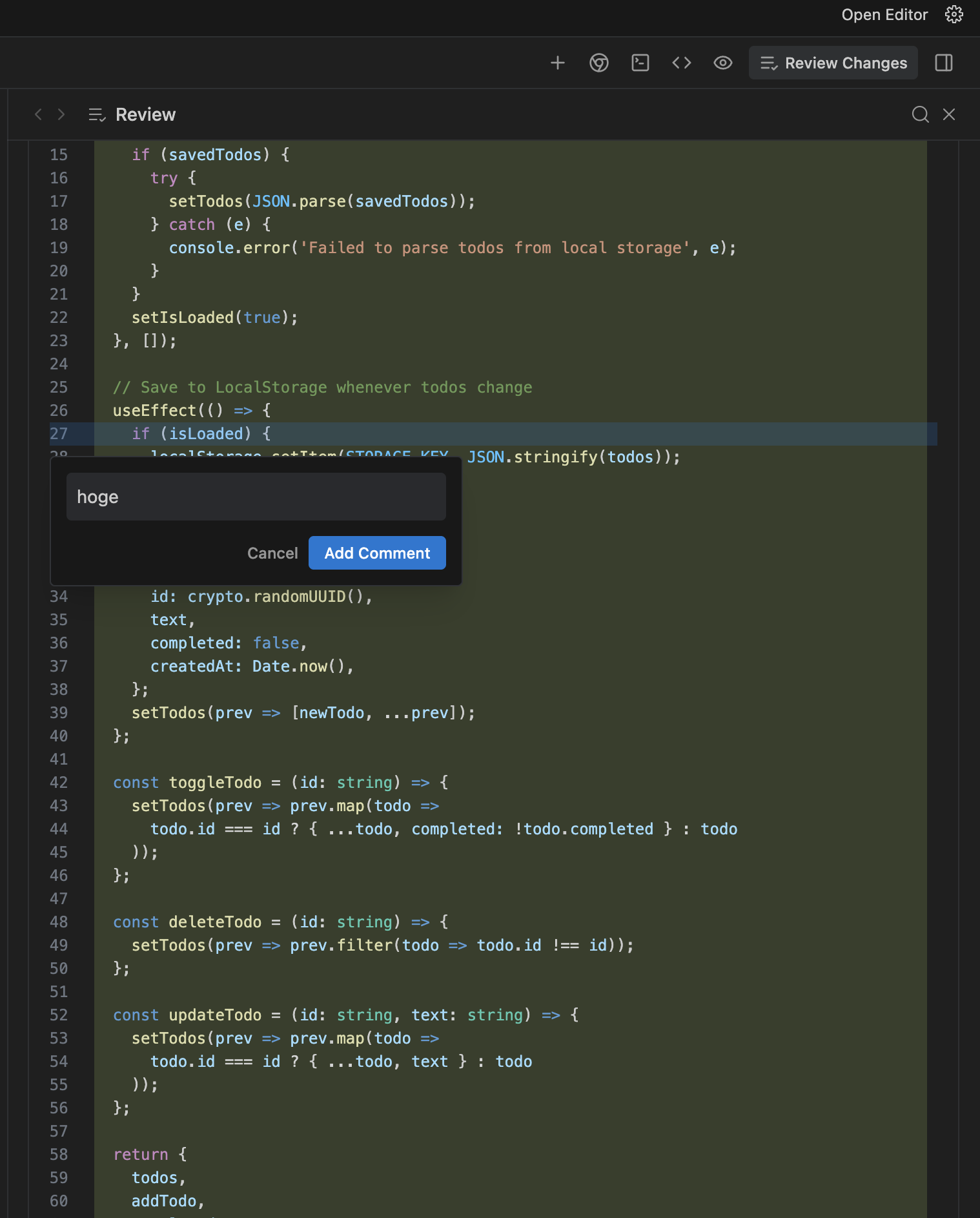The height and width of the screenshot is (1218, 980).
Task: Click the 'setIsLoaded(true);' line
Action: point(215,318)
